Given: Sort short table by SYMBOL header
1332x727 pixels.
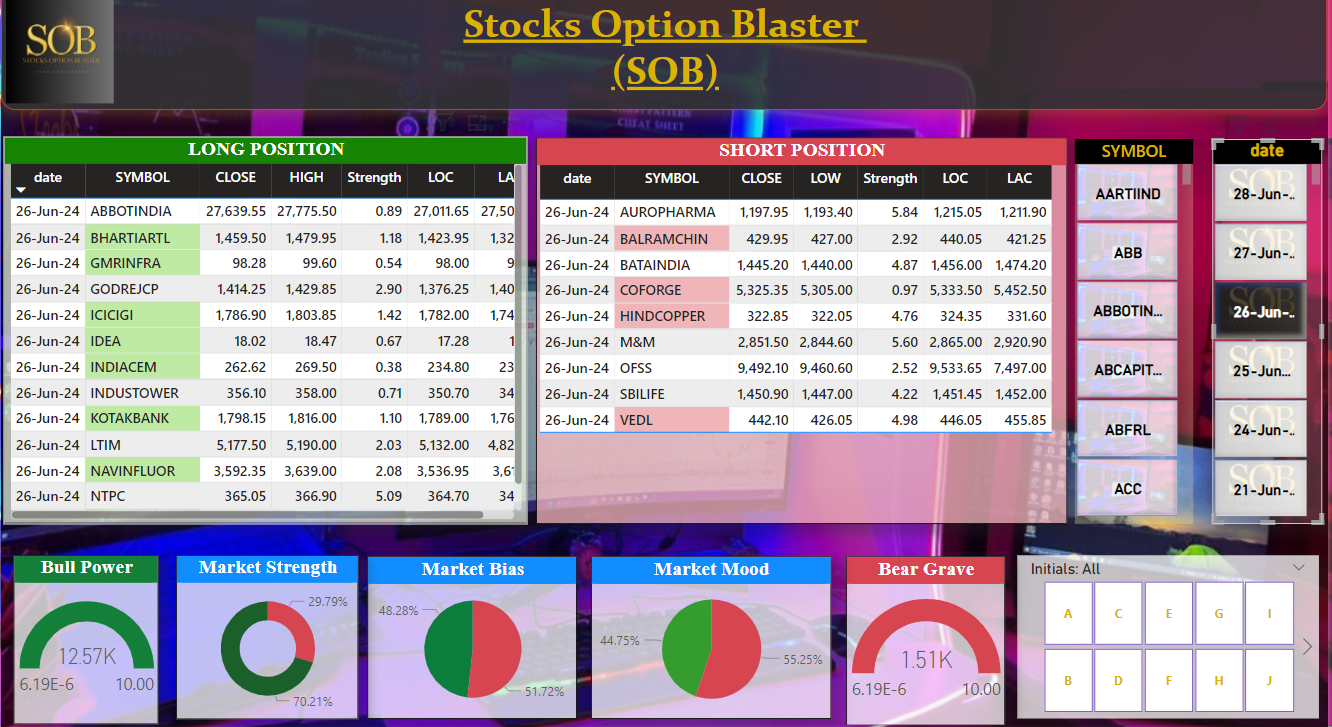Looking at the screenshot, I should 672,179.
